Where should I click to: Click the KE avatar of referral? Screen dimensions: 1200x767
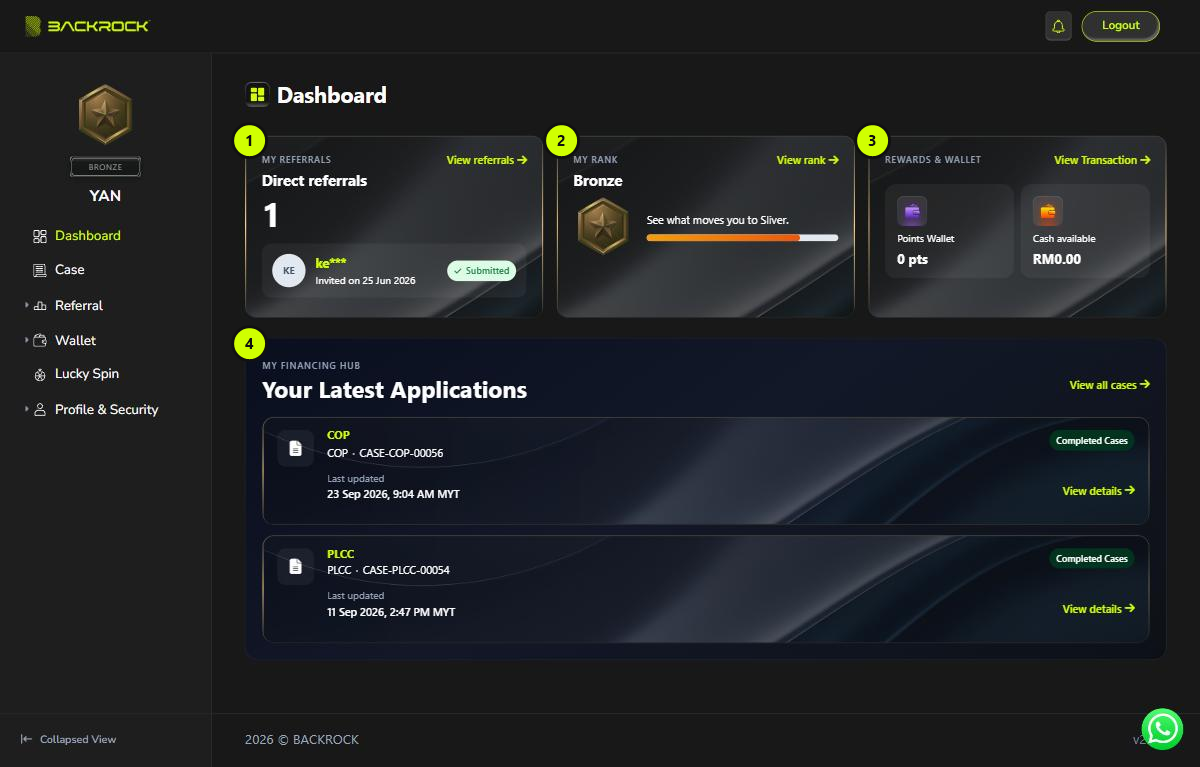click(289, 271)
